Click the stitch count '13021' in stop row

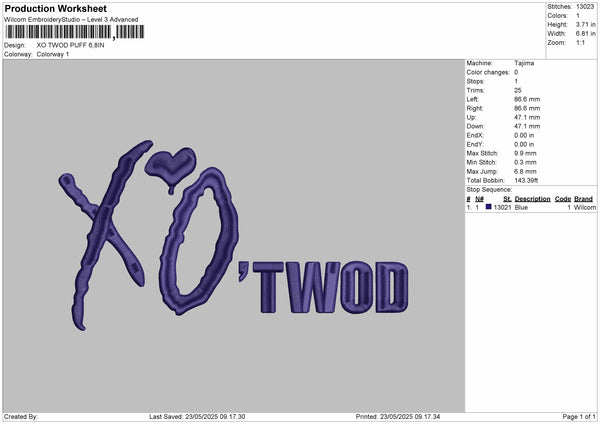click(x=502, y=207)
